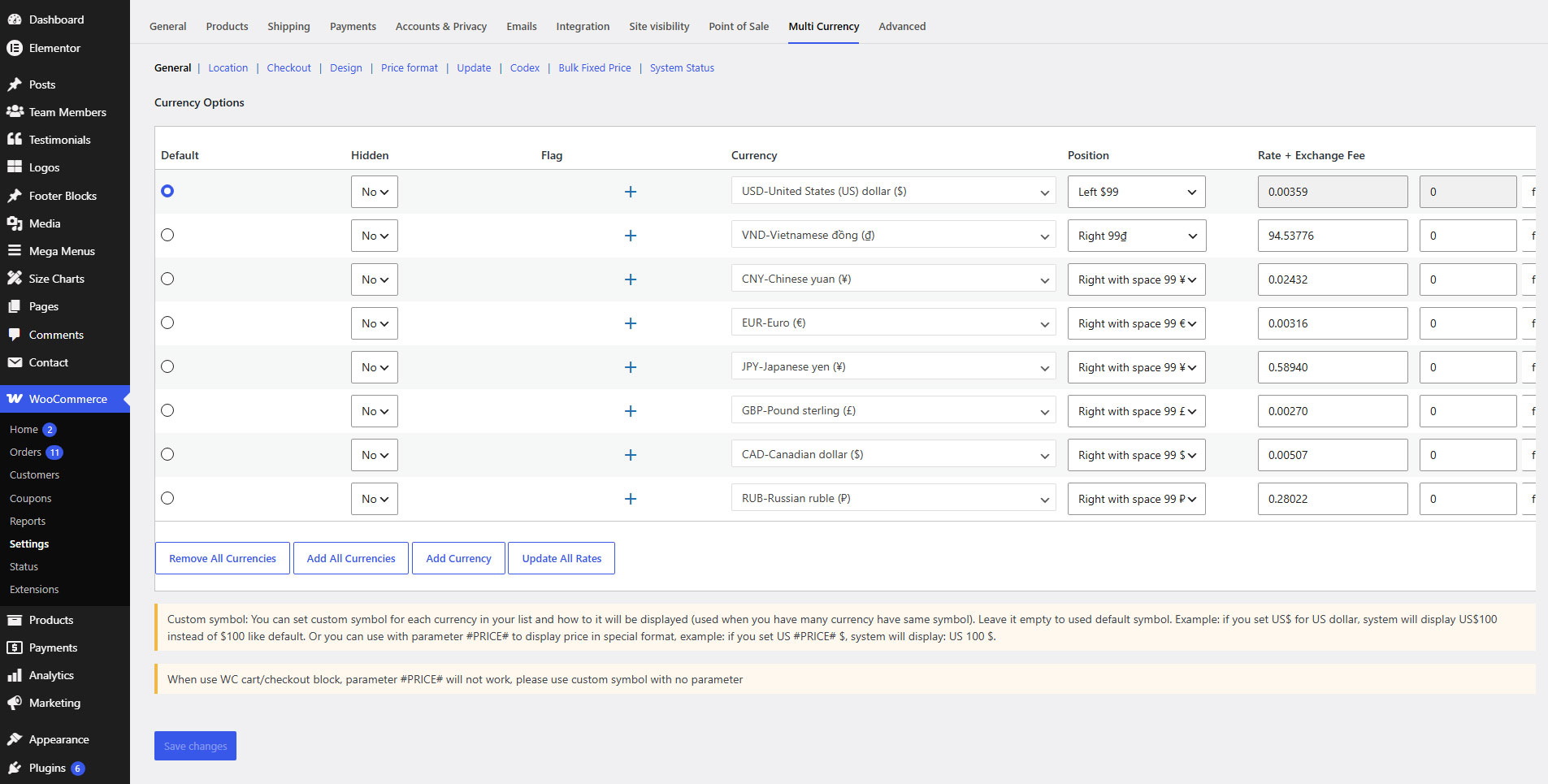Screen dimensions: 1548x784
Task: Click the Testimonials quote icon
Action: click(x=15, y=140)
